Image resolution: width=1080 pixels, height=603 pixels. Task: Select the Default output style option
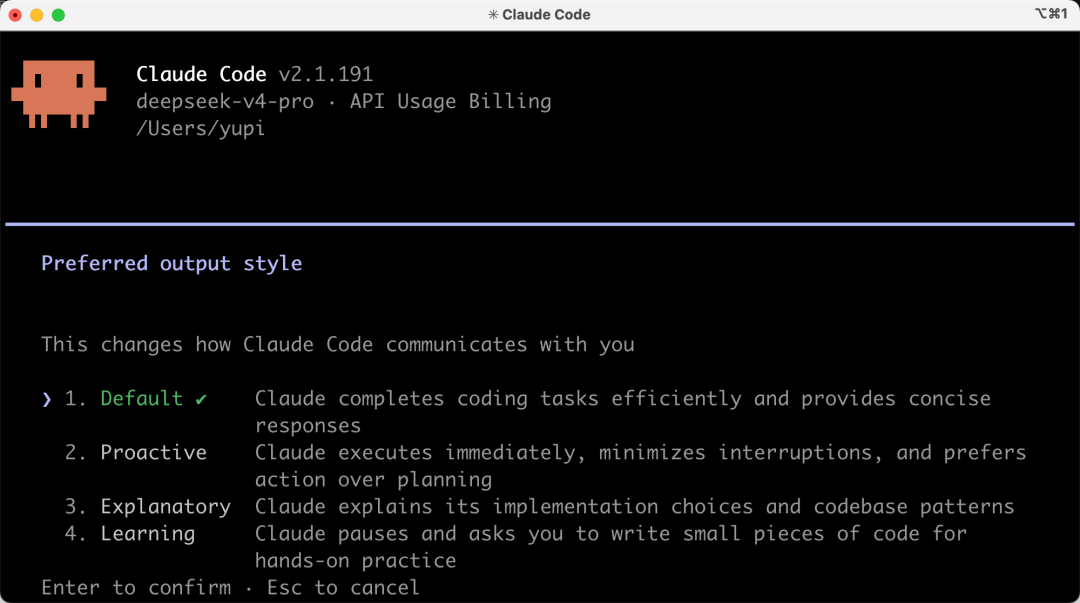141,398
